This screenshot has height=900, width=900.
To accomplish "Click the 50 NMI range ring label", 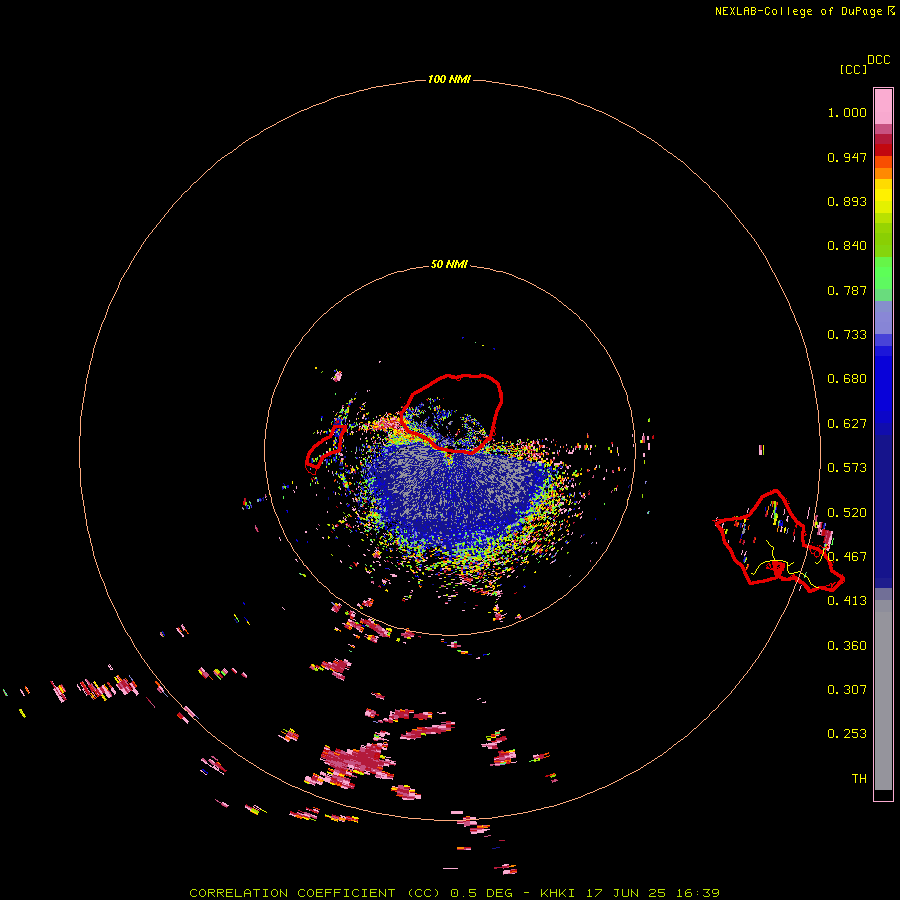I will coord(449,265).
